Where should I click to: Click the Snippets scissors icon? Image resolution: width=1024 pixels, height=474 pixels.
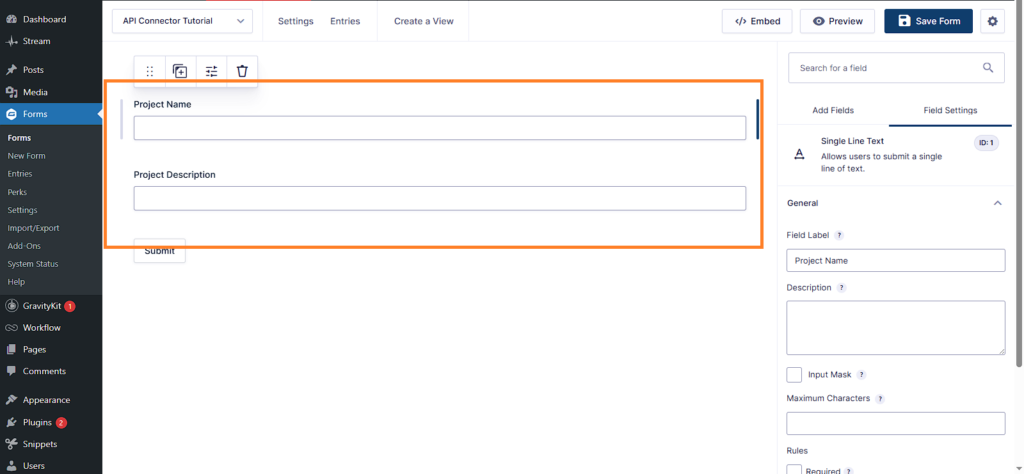coord(12,444)
